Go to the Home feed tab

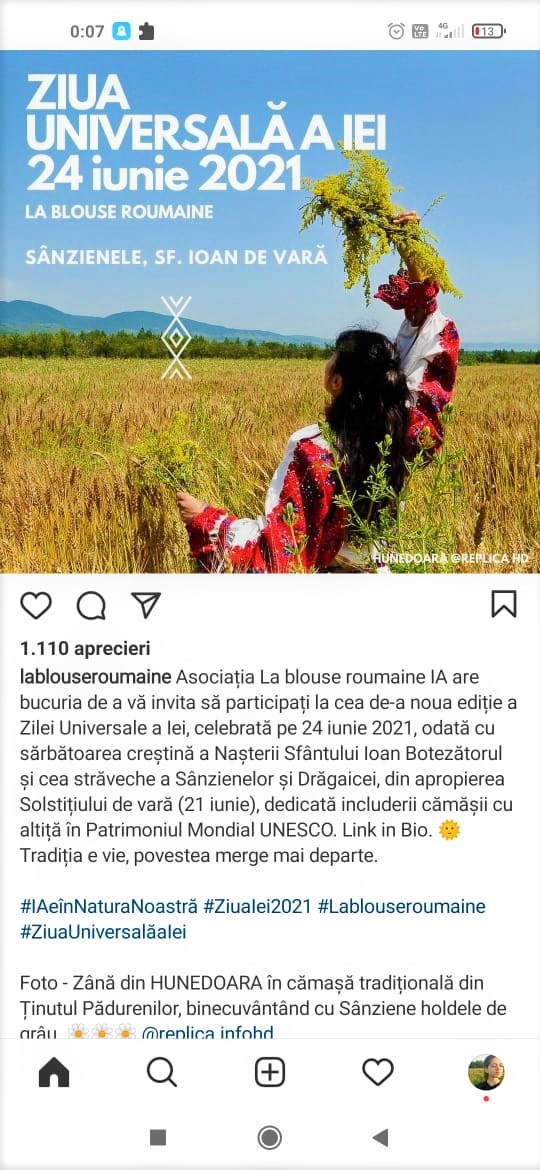point(54,1072)
